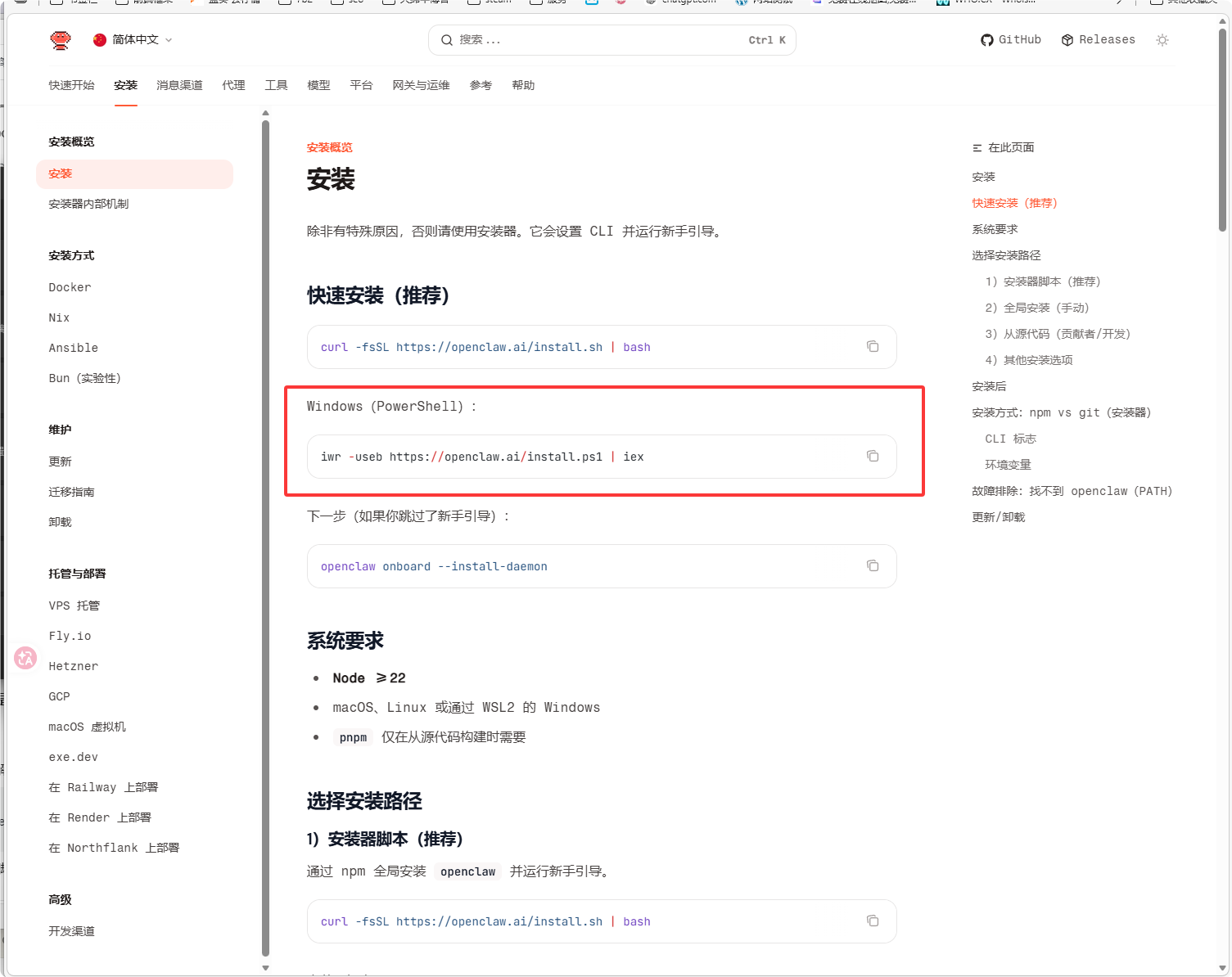Click the floating translation widget icon
1232x977 pixels.
pyautogui.click(x=25, y=658)
